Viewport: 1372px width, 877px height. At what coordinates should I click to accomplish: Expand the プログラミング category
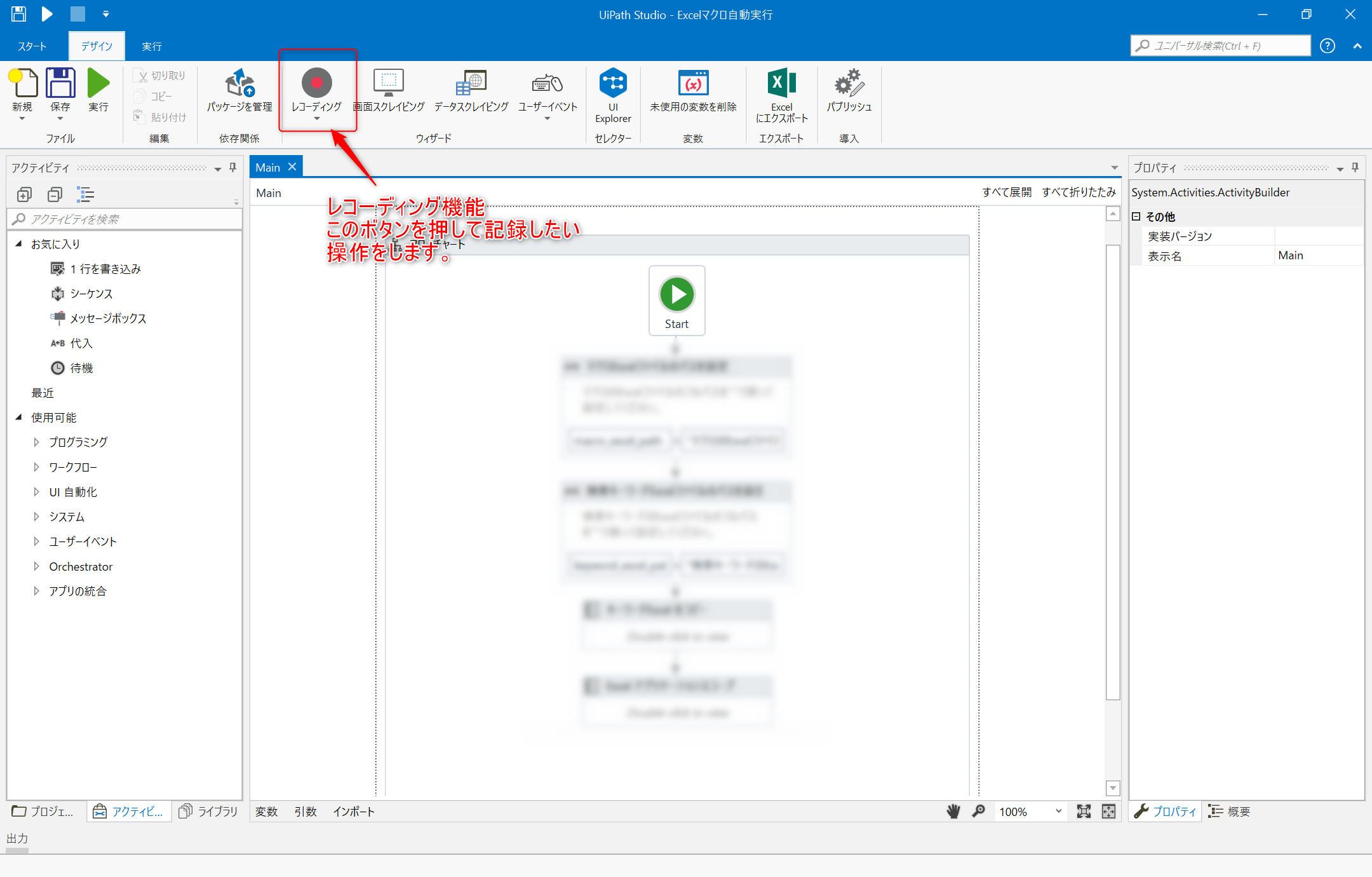coord(36,442)
